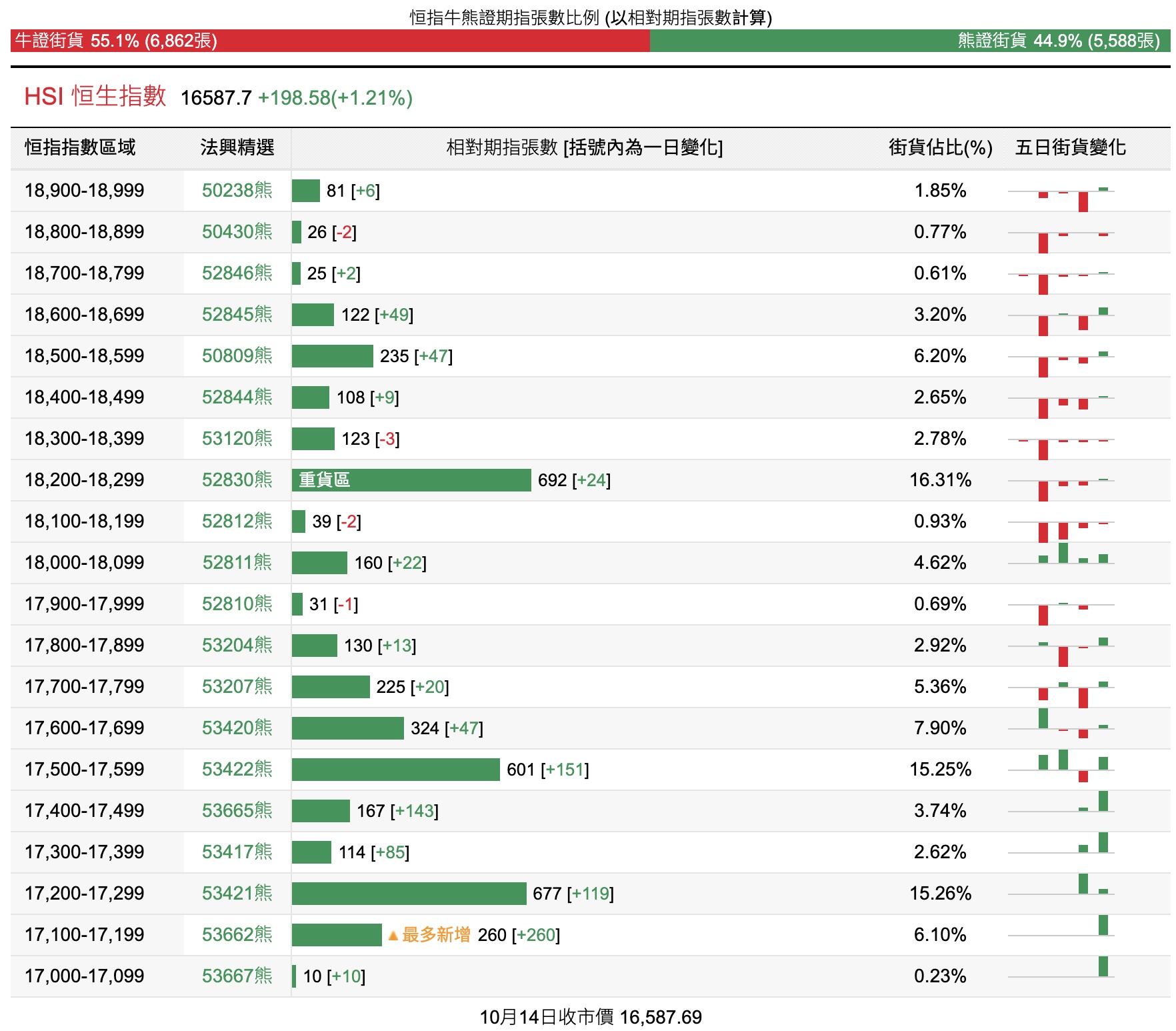This screenshot has height=1031, width=1176.
Task: Click the 53662熊 warrant code
Action: [237, 935]
